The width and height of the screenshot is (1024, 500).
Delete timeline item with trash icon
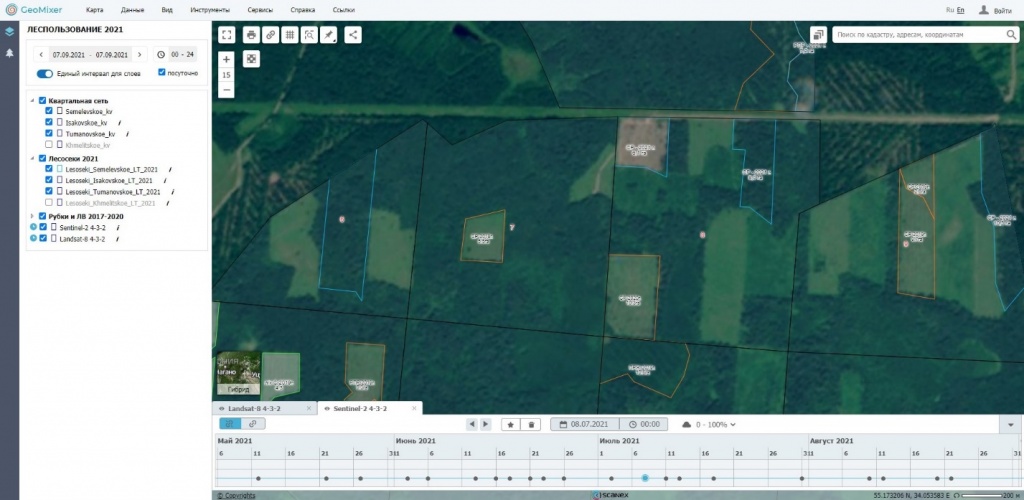click(x=531, y=424)
